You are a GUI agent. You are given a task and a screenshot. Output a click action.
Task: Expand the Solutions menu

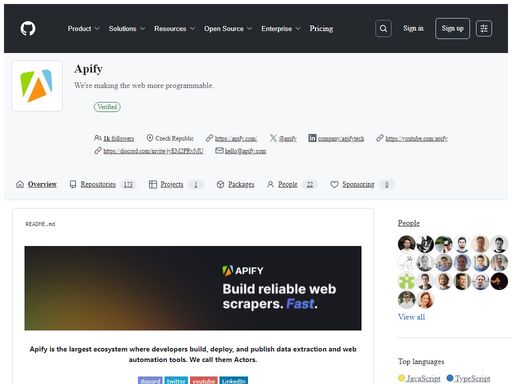point(127,29)
